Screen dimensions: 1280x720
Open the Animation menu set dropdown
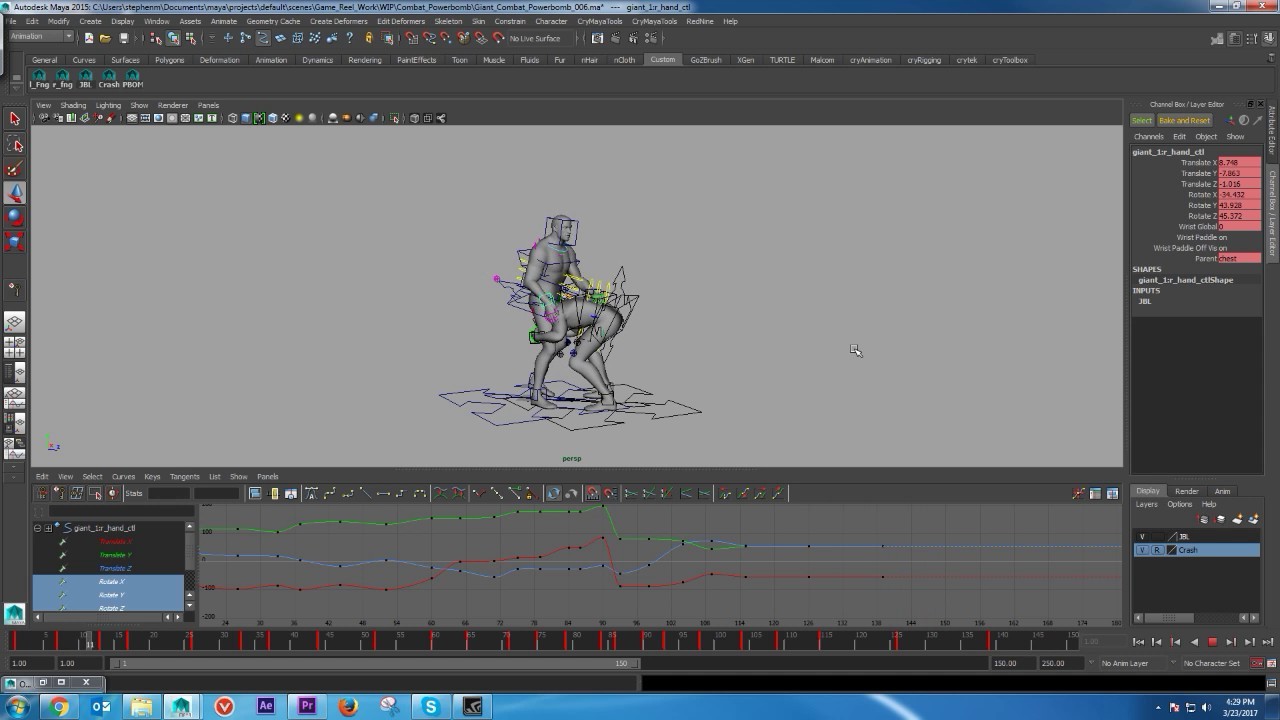click(x=38, y=37)
